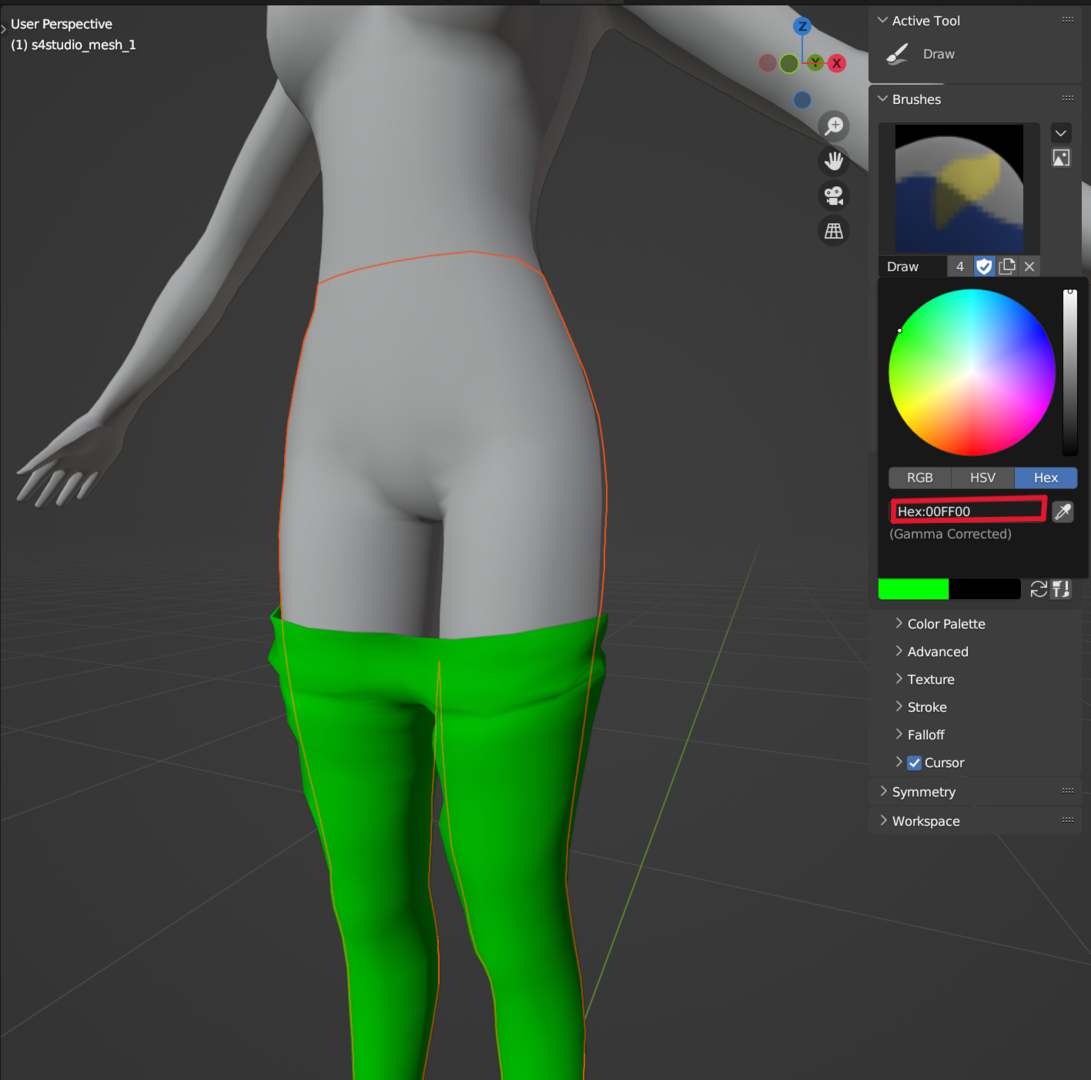
Task: Click the Draw brush name field
Action: (912, 267)
